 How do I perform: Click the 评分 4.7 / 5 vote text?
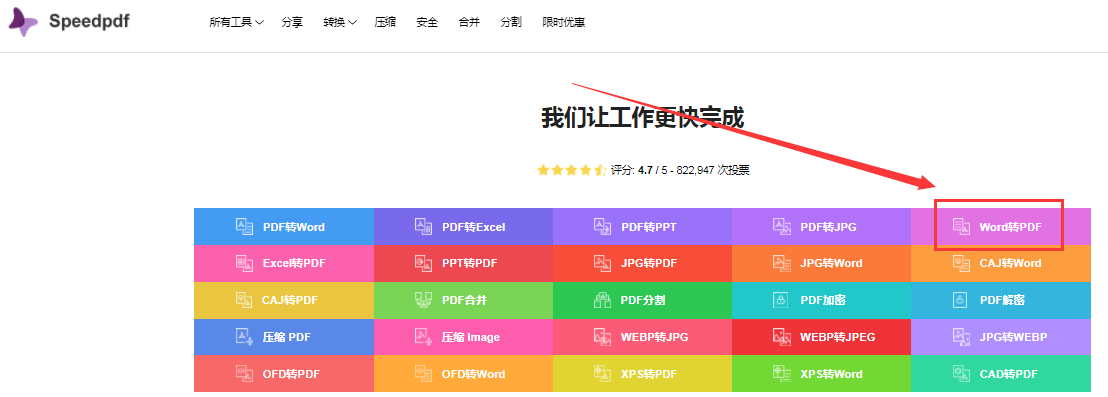(x=680, y=170)
